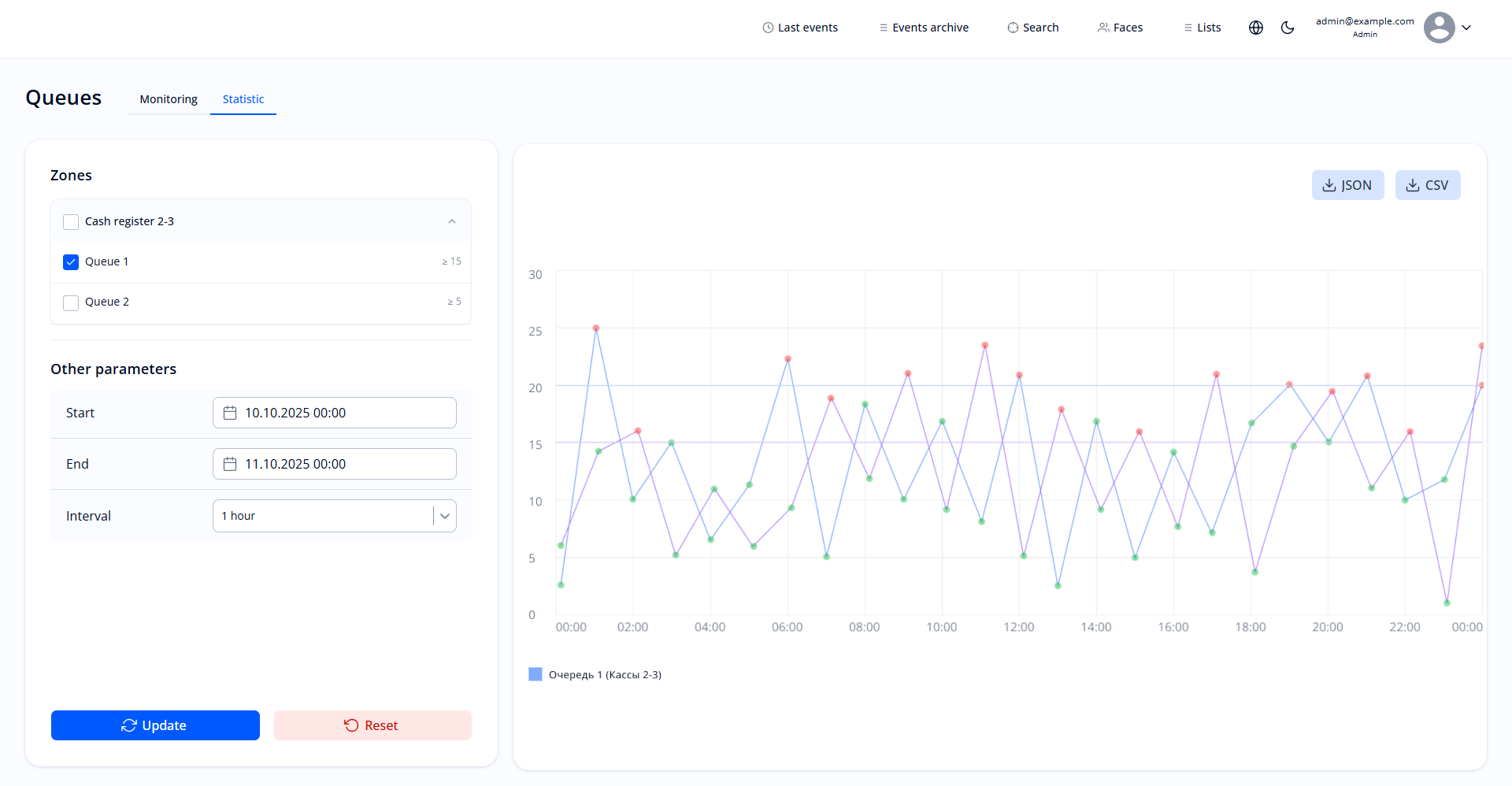Click calendar icon in Start field

[230, 413]
